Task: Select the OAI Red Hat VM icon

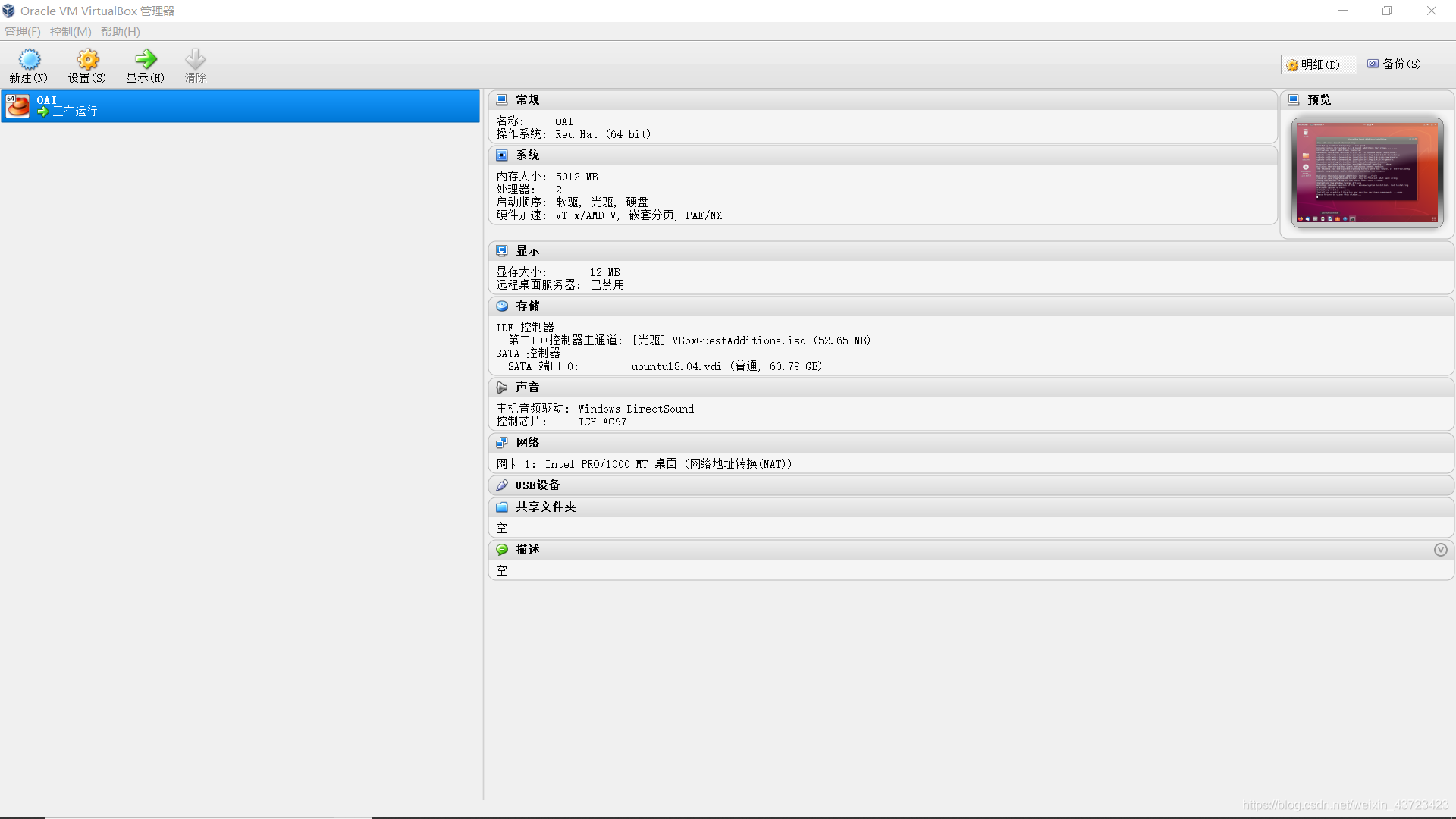Action: (x=17, y=105)
